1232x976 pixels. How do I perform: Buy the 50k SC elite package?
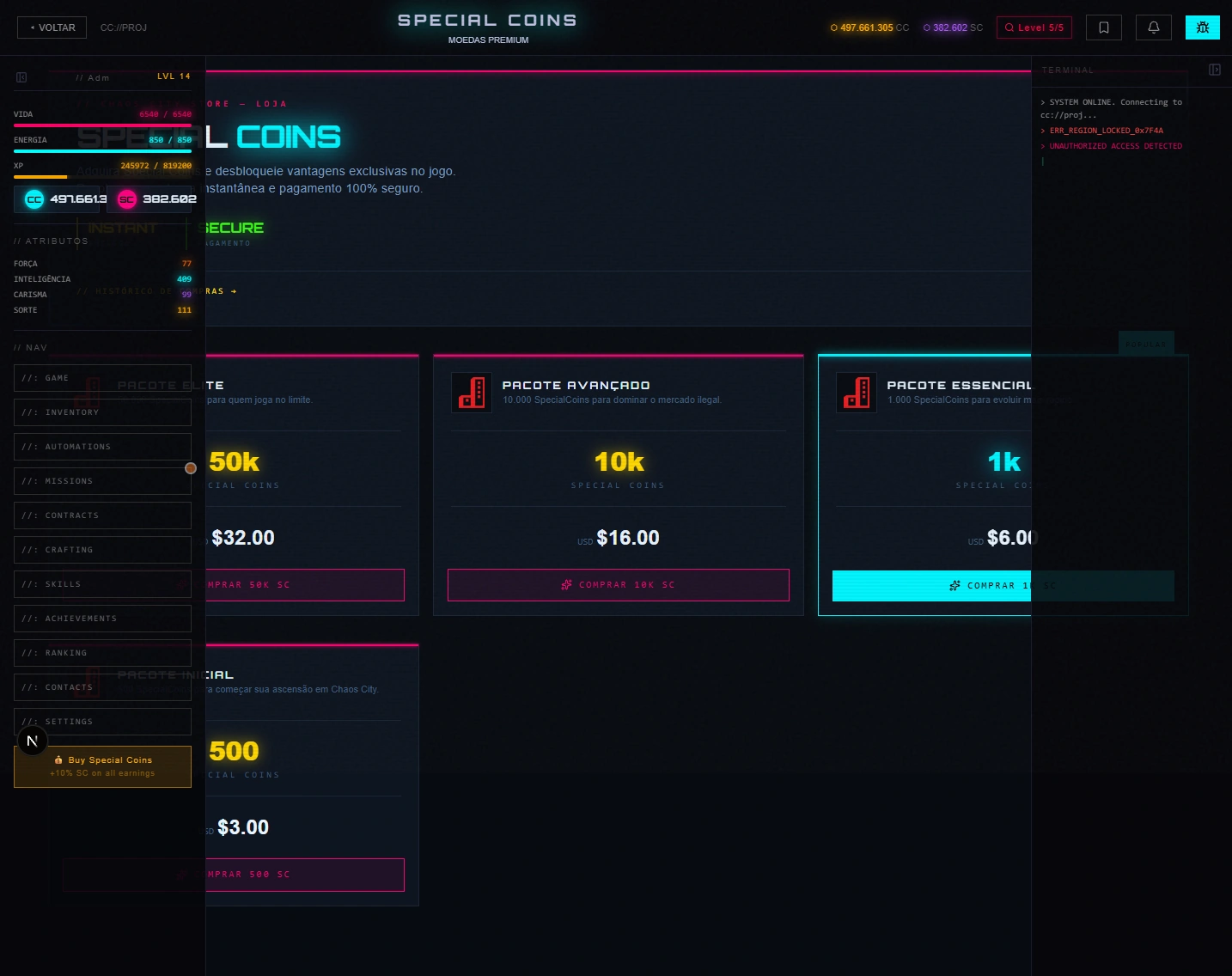(305, 585)
